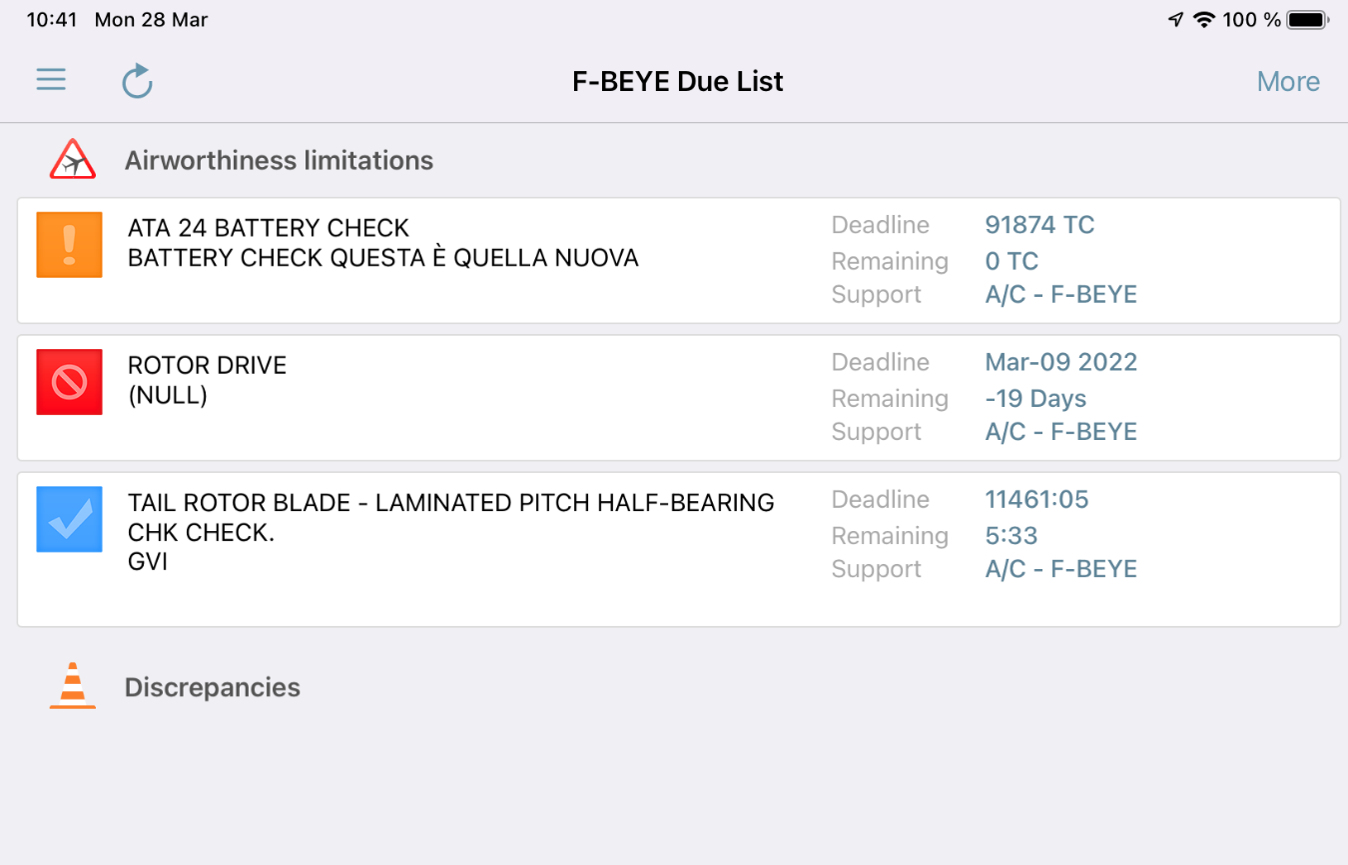The height and width of the screenshot is (865, 1348).
Task: Tap the Mar-09 2022 deadline value
Action: coord(1061,362)
